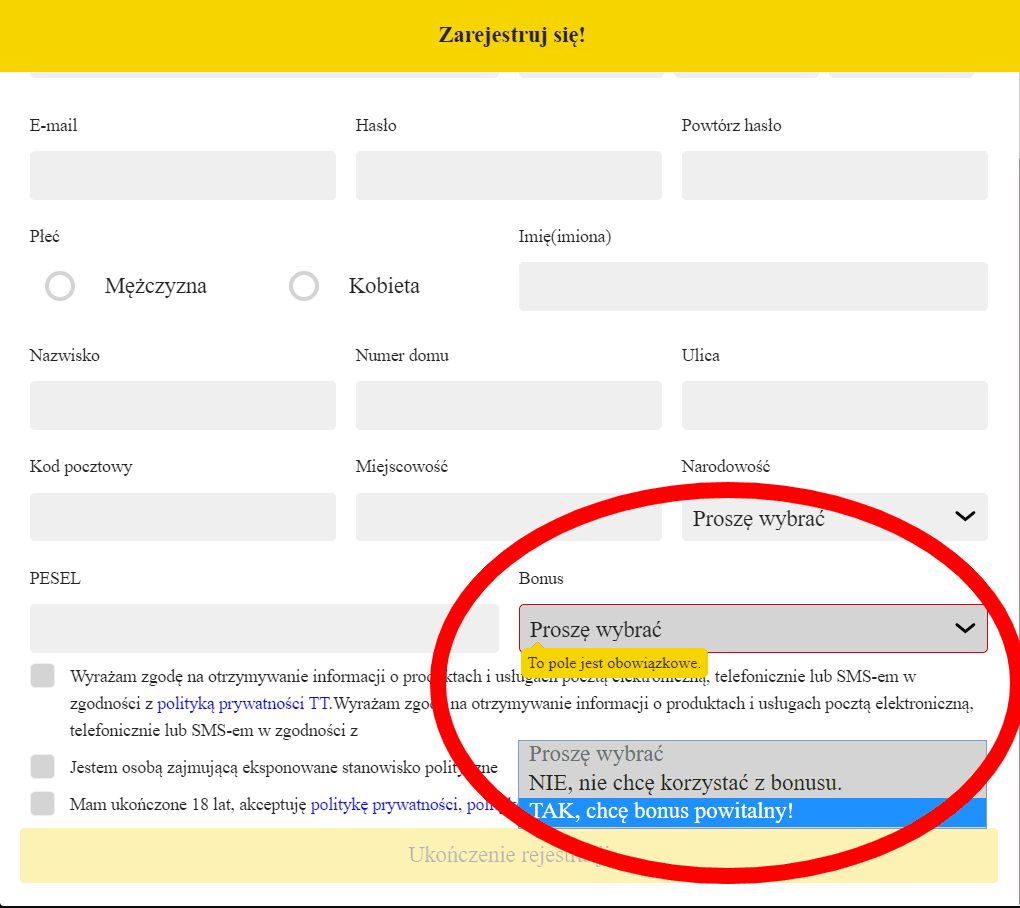The width and height of the screenshot is (1020, 908).
Task: Tick the politically exposed position checkbox
Action: pos(42,766)
